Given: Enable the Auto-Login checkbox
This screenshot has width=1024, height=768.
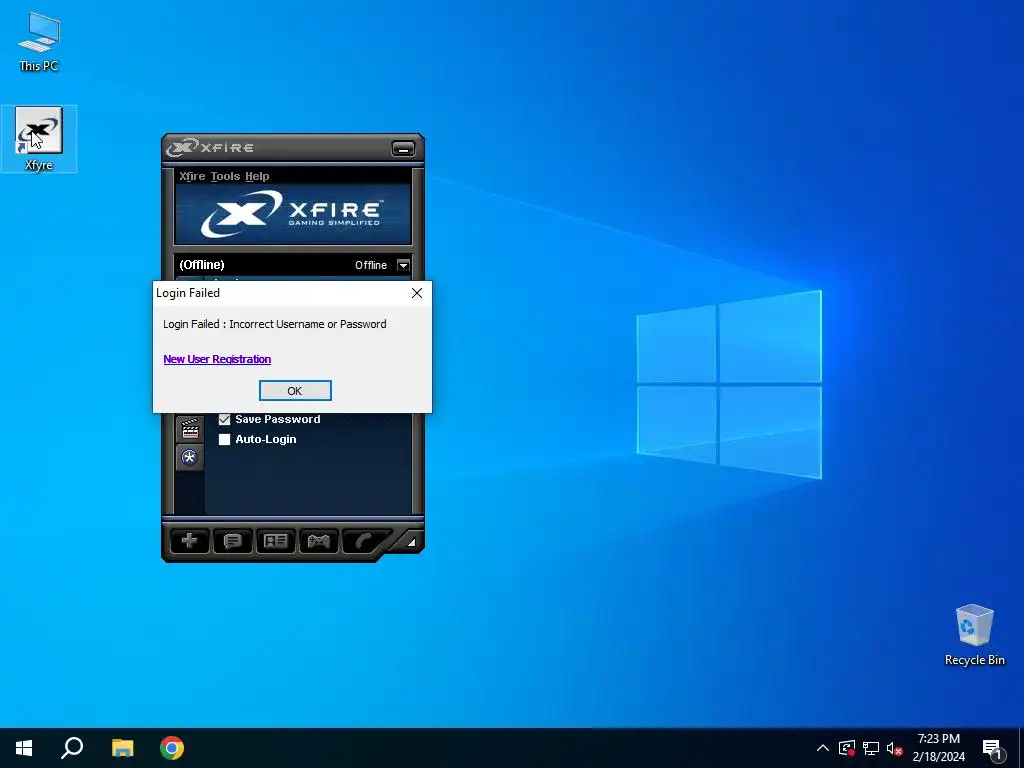Looking at the screenshot, I should click(225, 440).
